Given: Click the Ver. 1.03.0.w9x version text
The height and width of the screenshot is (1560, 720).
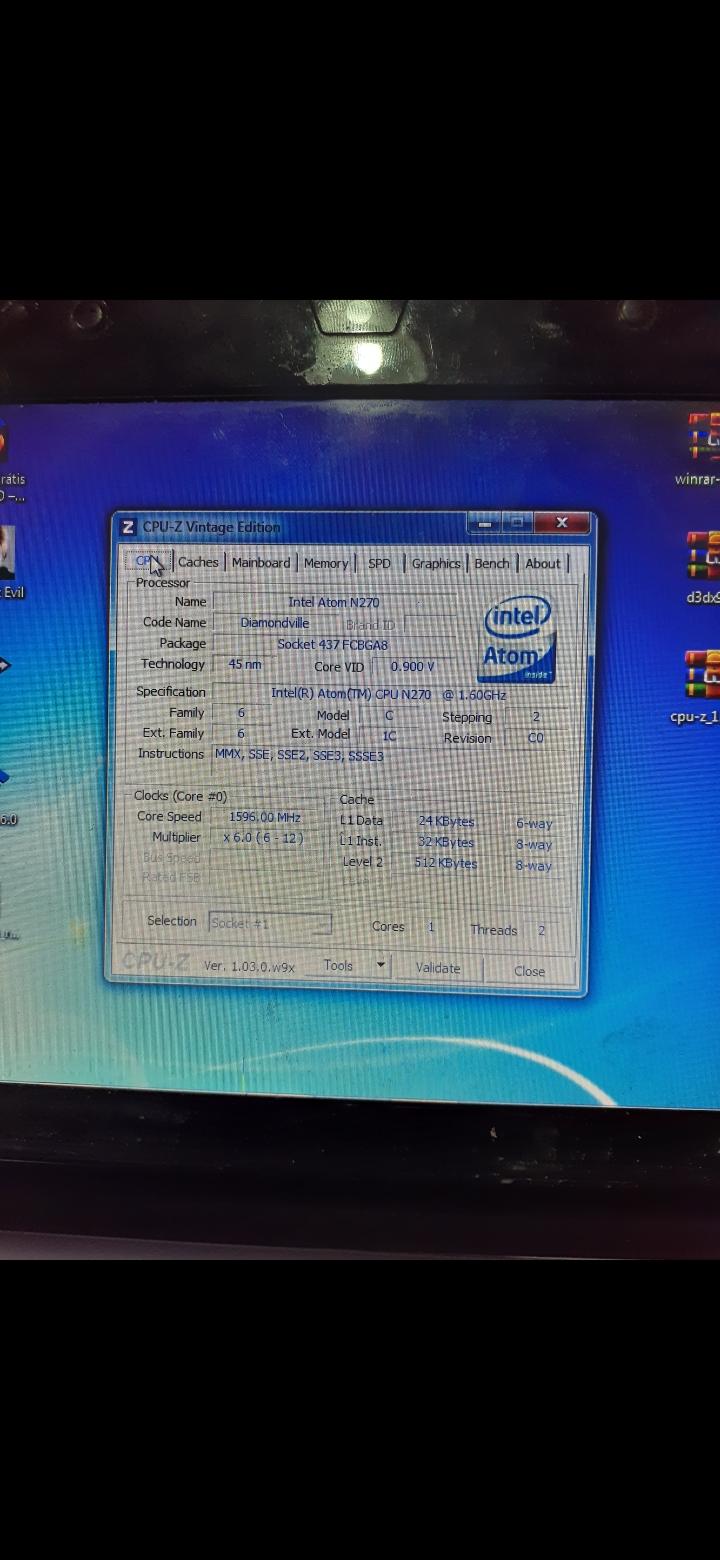Looking at the screenshot, I should [250, 966].
